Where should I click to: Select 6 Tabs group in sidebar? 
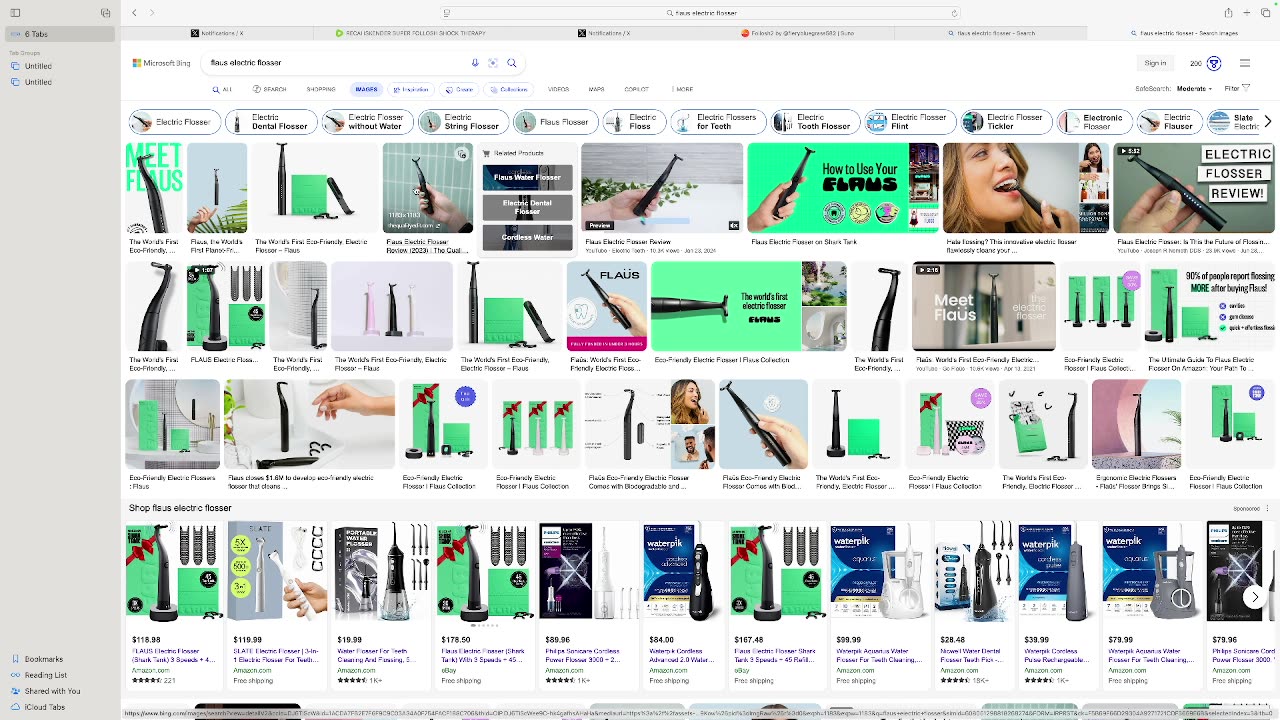tap(58, 34)
